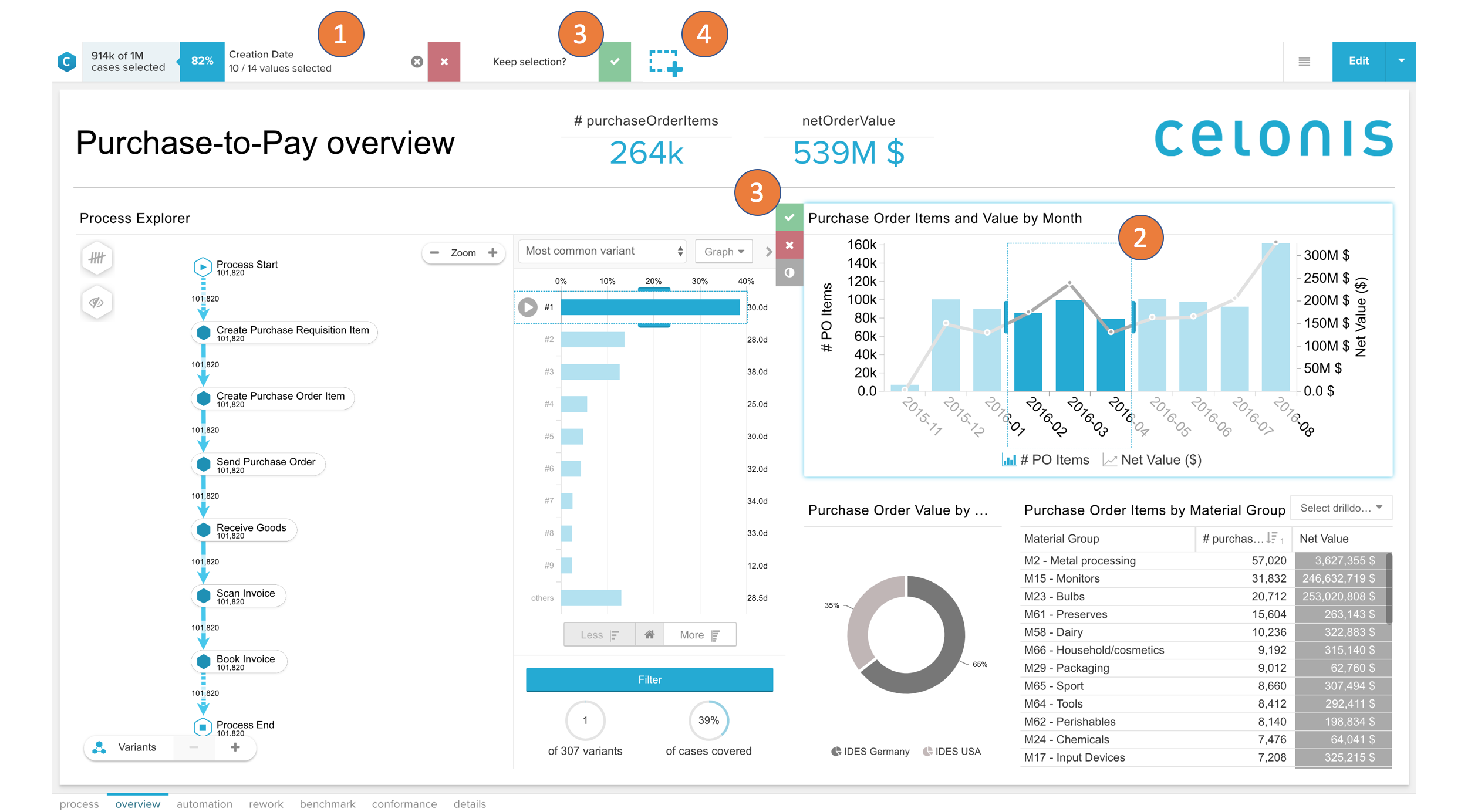
Task: Open the benchmark tab
Action: [x=327, y=803]
